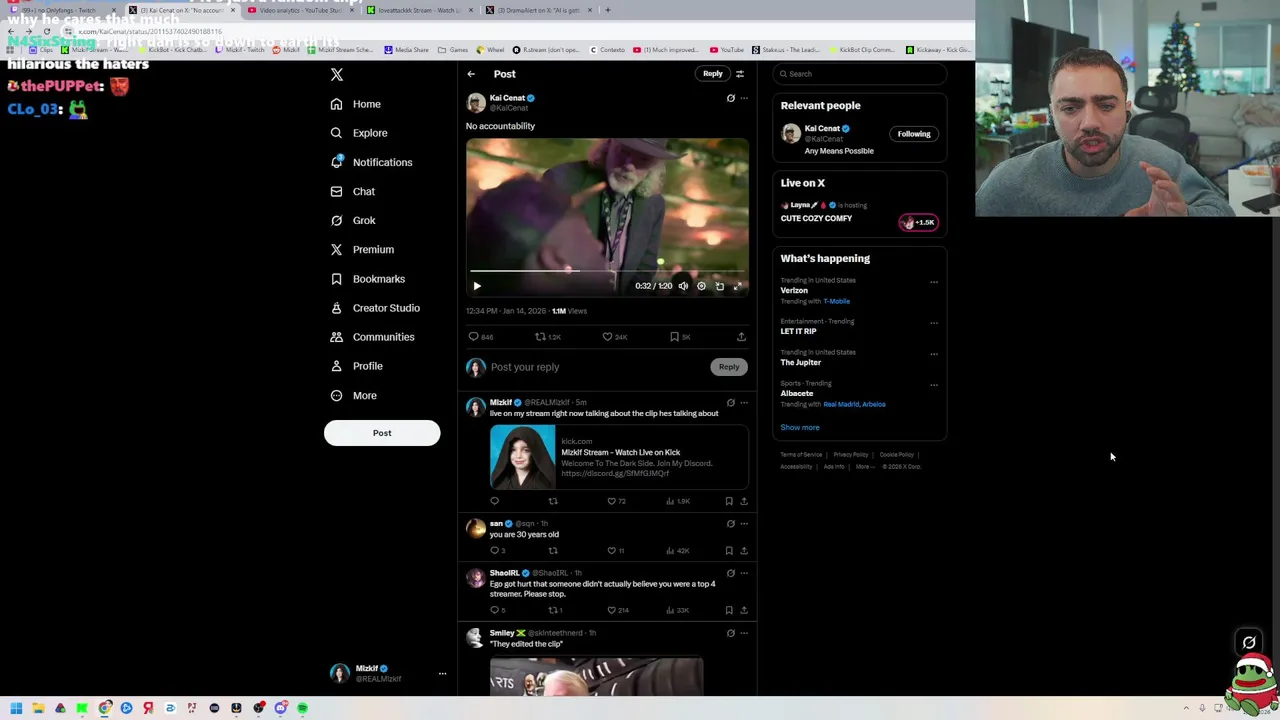Open Notifications in the X sidebar
Screen dimensions: 1280x720
(370, 162)
